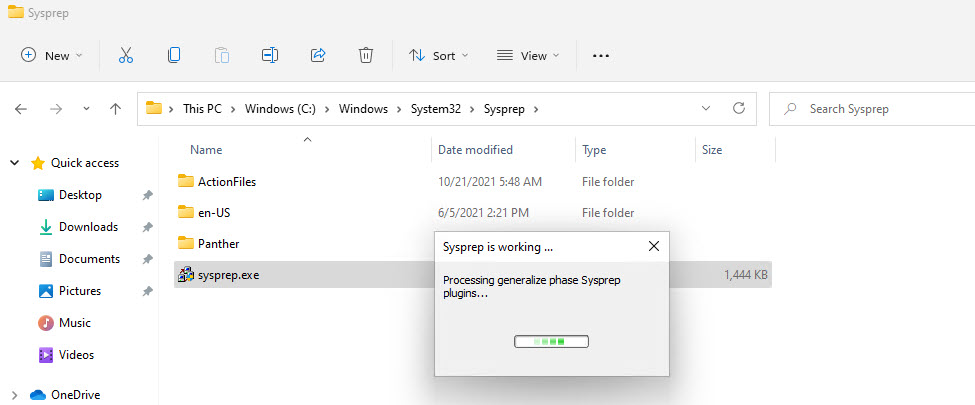The width and height of the screenshot is (975, 405).
Task: Expand the OneDrive tree node
Action: coord(14,394)
